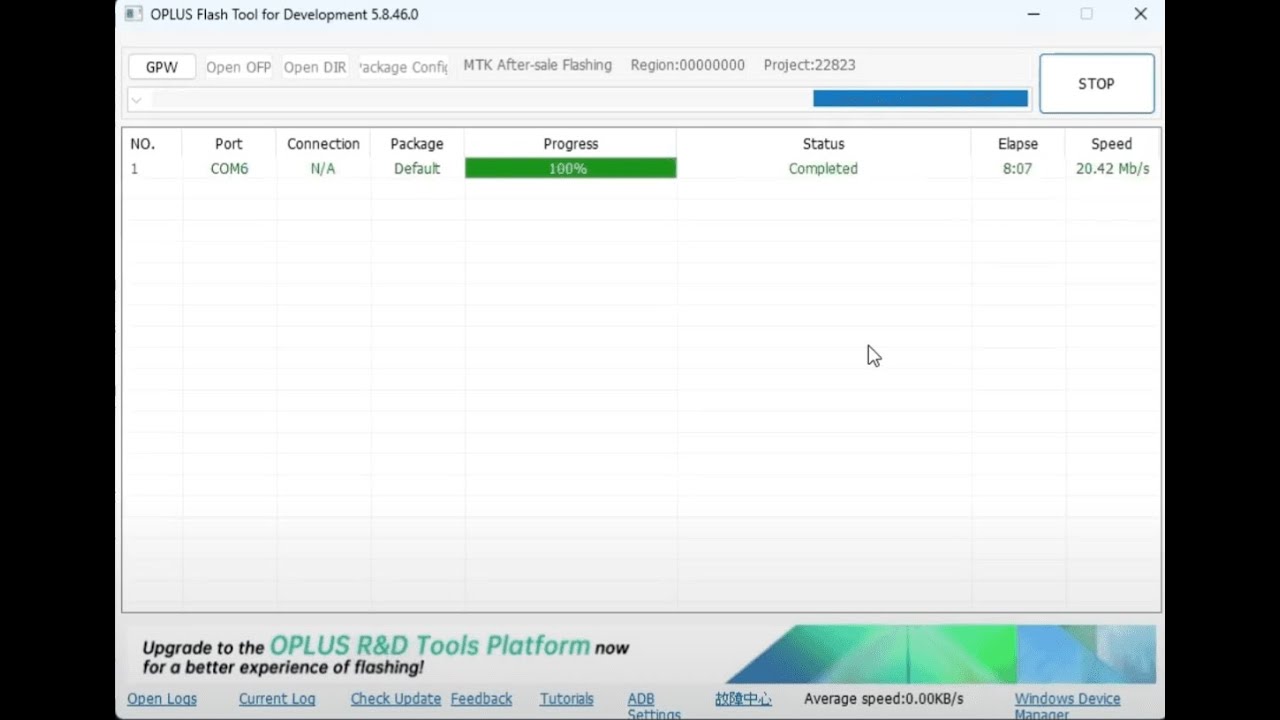
Task: Click the blue overall progress bar
Action: (x=920, y=98)
